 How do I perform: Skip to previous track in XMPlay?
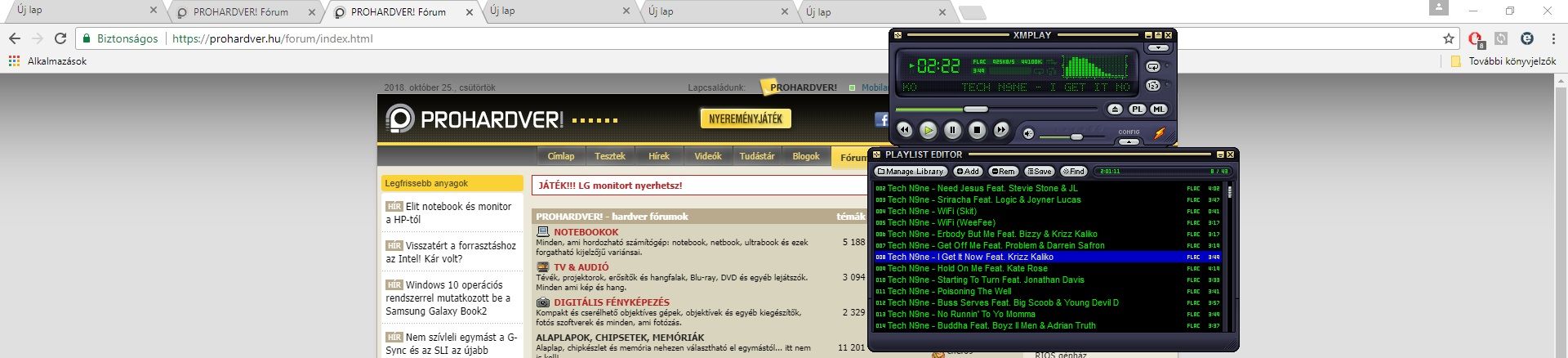pyautogui.click(x=904, y=130)
